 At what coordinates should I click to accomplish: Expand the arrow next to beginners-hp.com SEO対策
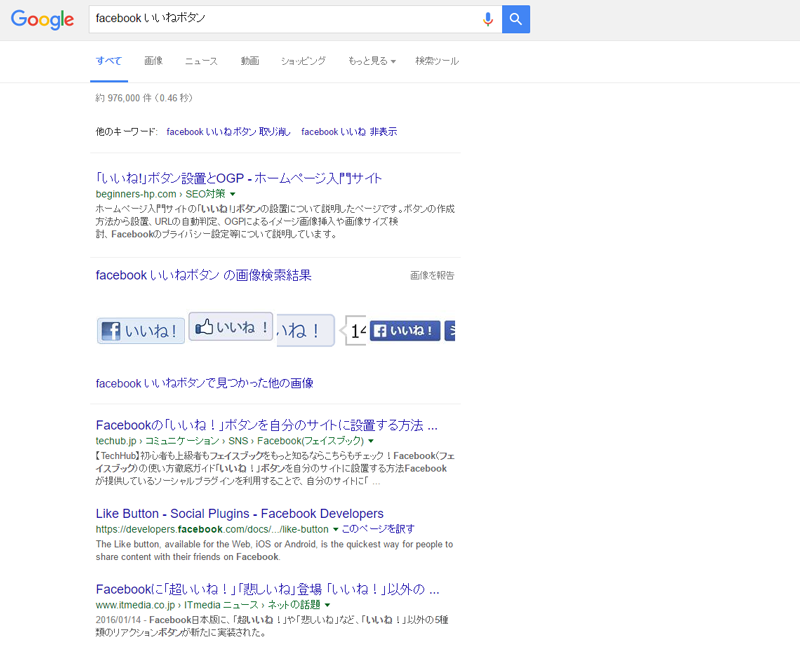click(233, 194)
